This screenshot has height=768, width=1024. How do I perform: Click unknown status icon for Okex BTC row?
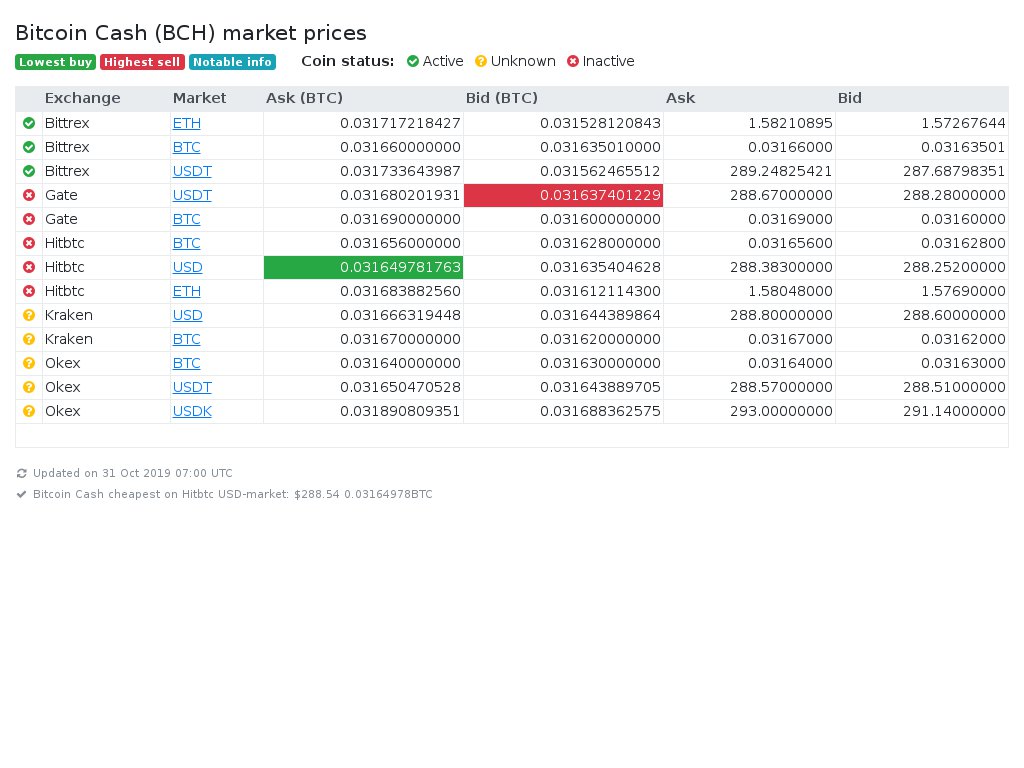[29, 363]
